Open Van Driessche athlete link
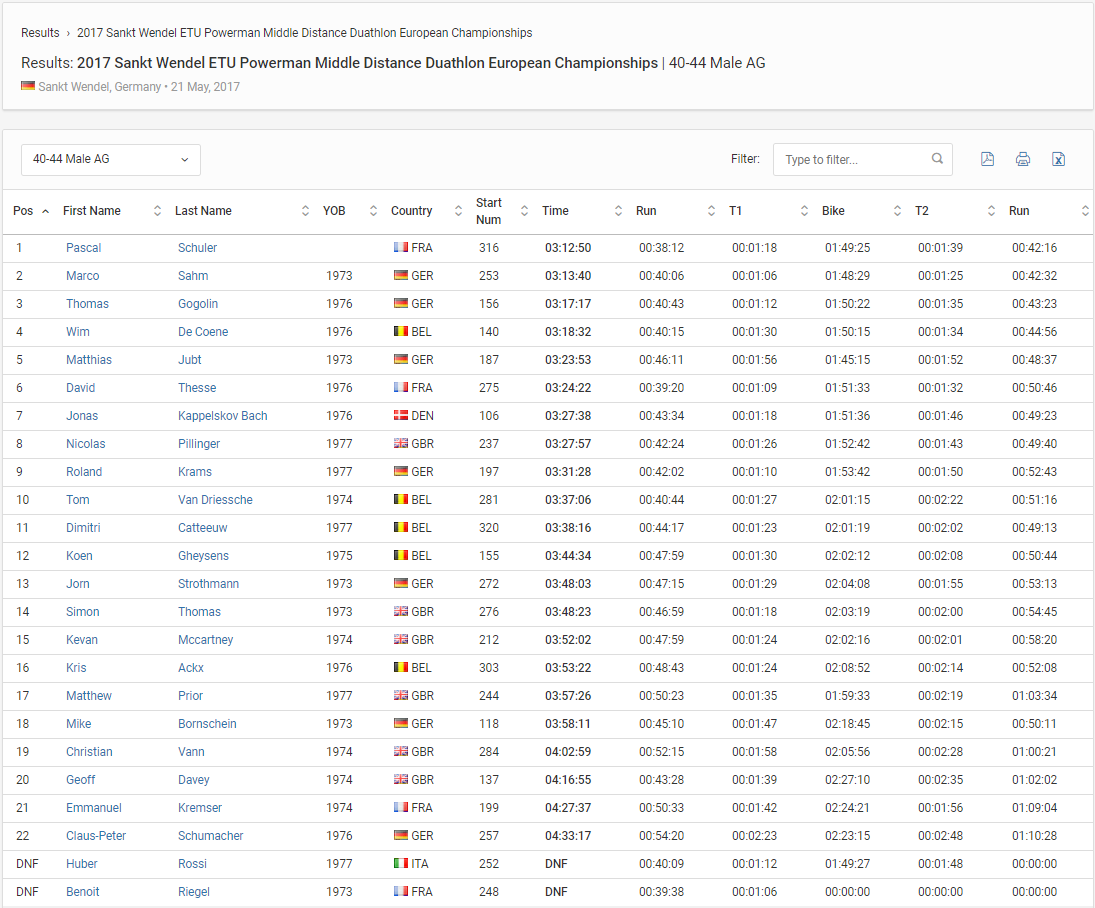 pyautogui.click(x=215, y=499)
